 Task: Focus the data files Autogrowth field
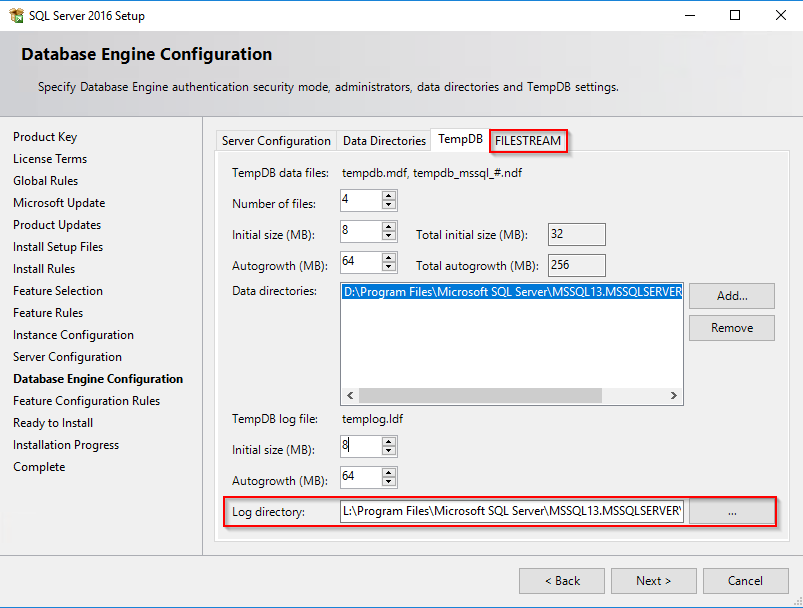coord(362,262)
